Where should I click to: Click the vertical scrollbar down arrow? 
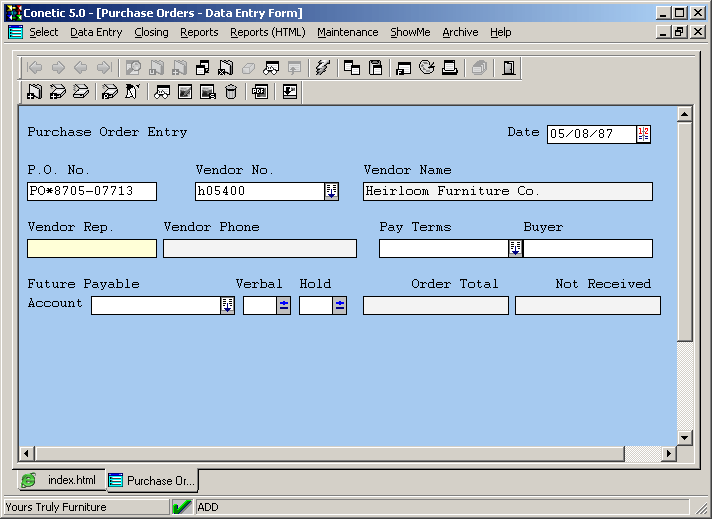(684, 437)
